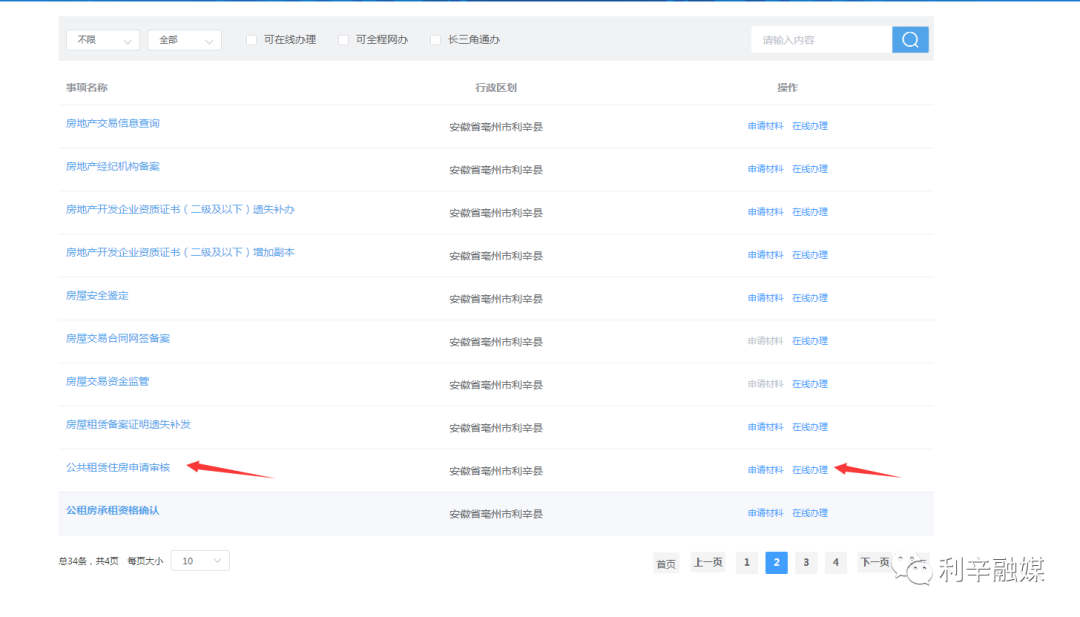Click 在线办理 for 公共租赁住房申请审核
This screenshot has width=1080, height=617.
810,470
